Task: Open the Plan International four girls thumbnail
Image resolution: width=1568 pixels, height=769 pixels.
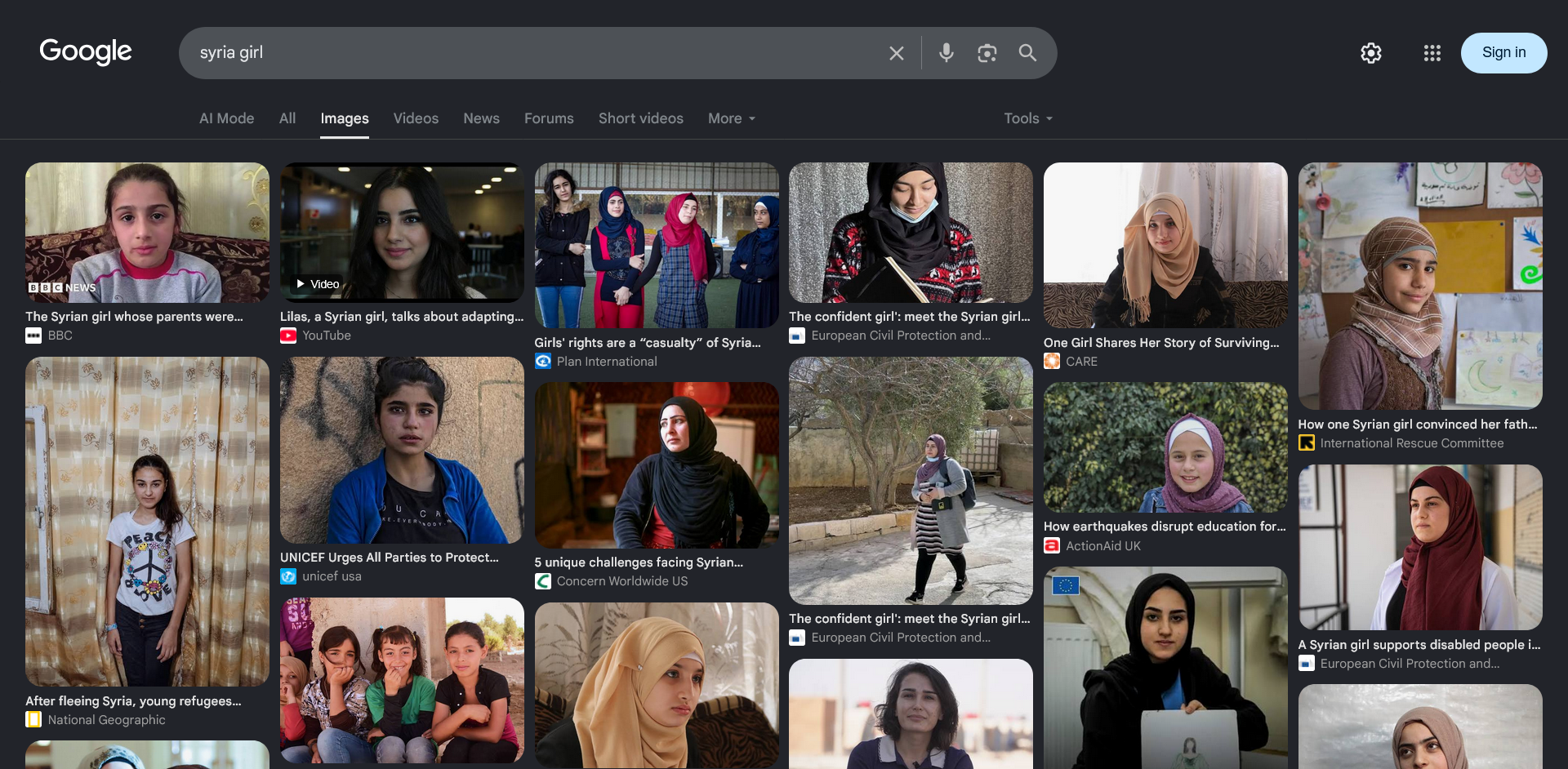Action: 657,246
